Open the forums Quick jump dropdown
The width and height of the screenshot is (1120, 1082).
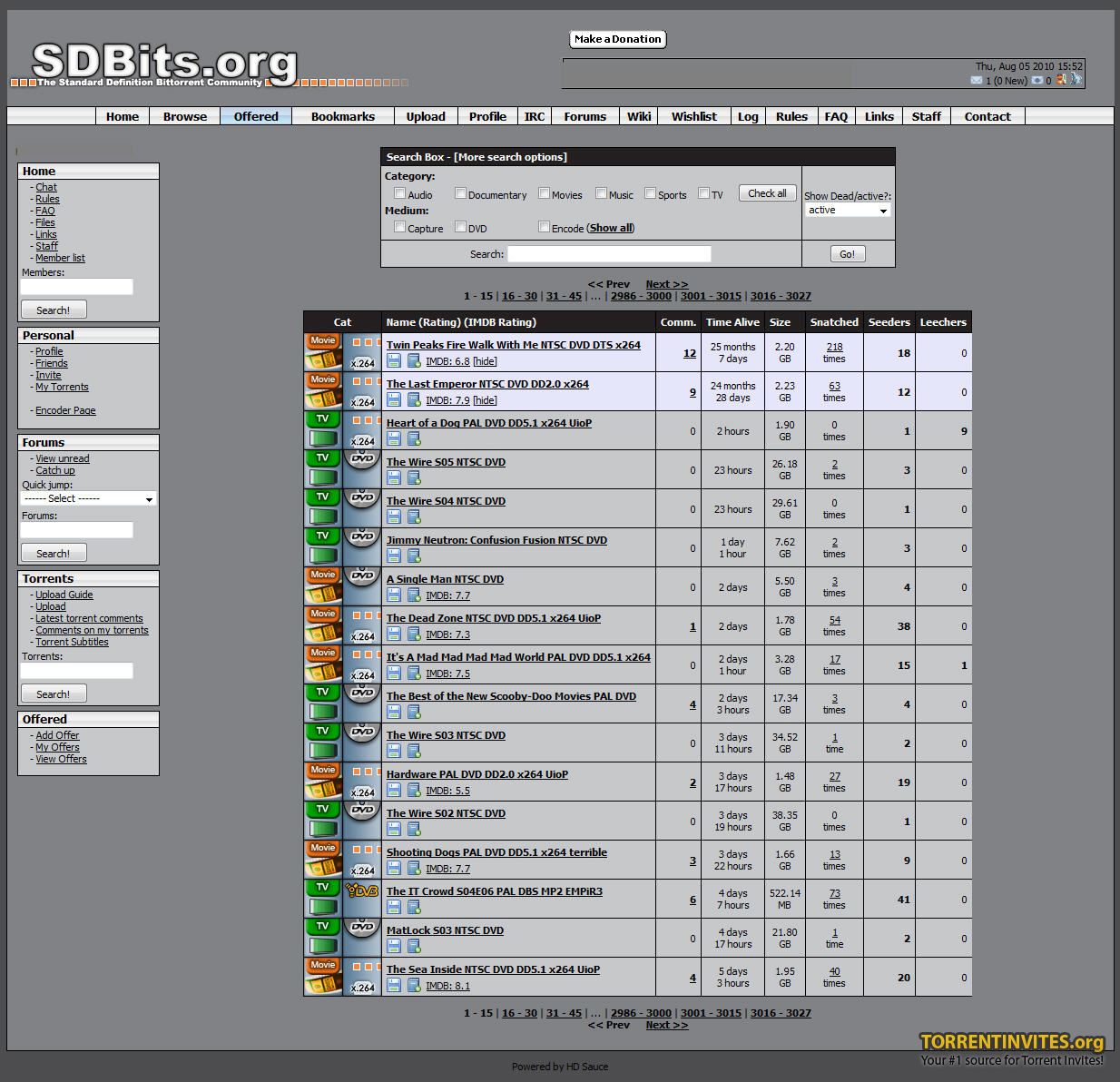(x=89, y=498)
